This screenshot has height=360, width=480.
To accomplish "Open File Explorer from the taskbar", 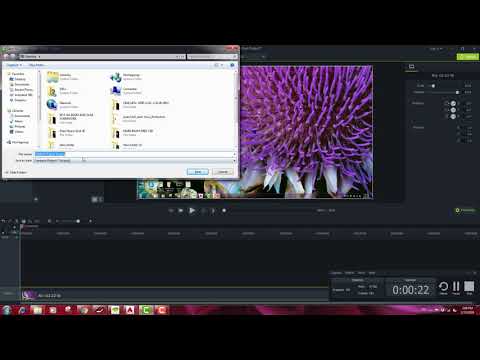I will (37, 310).
